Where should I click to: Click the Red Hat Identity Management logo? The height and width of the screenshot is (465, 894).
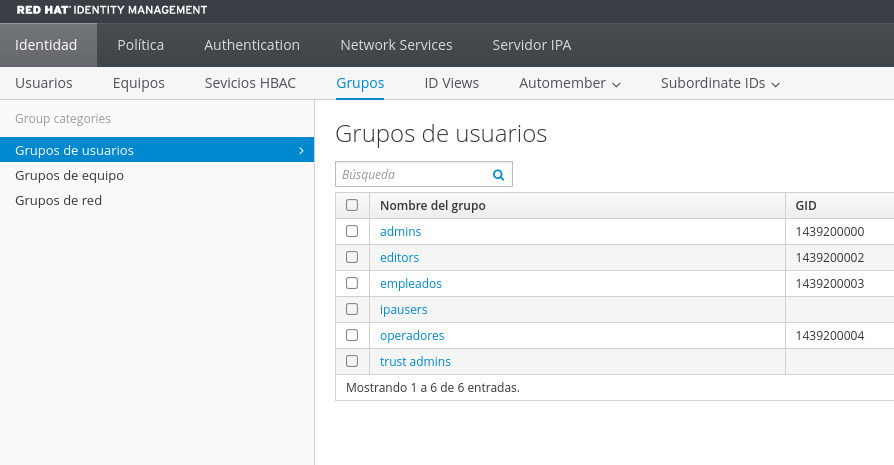click(112, 10)
